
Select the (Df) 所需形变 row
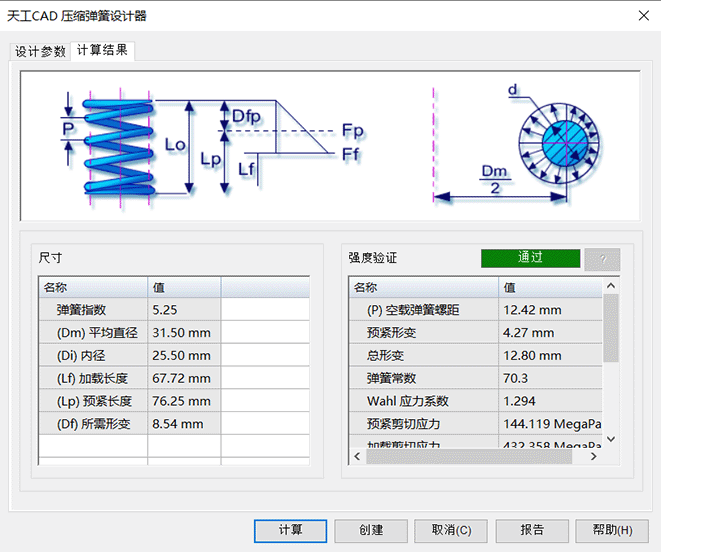coord(174,424)
